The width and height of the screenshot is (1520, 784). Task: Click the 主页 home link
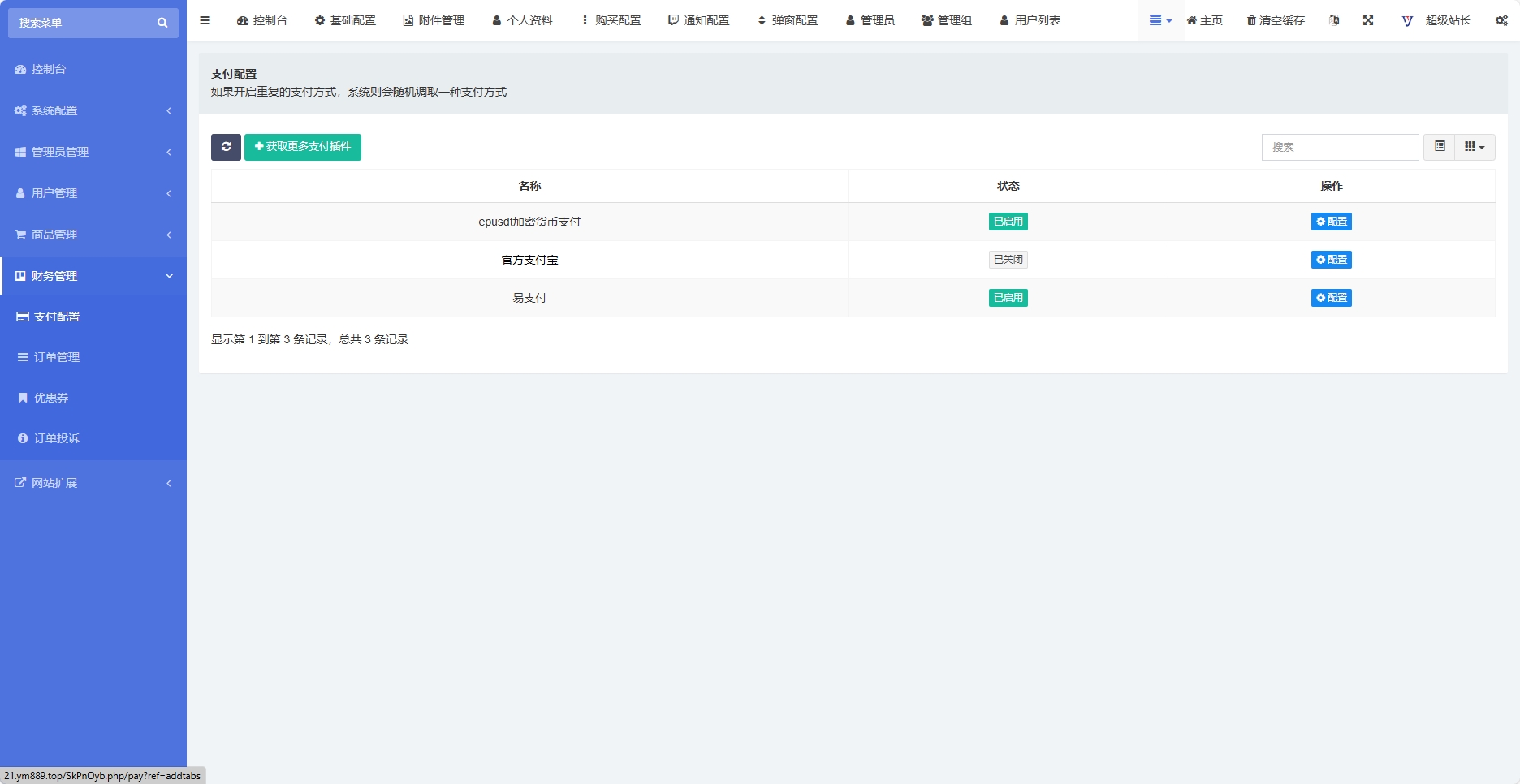click(x=1205, y=20)
